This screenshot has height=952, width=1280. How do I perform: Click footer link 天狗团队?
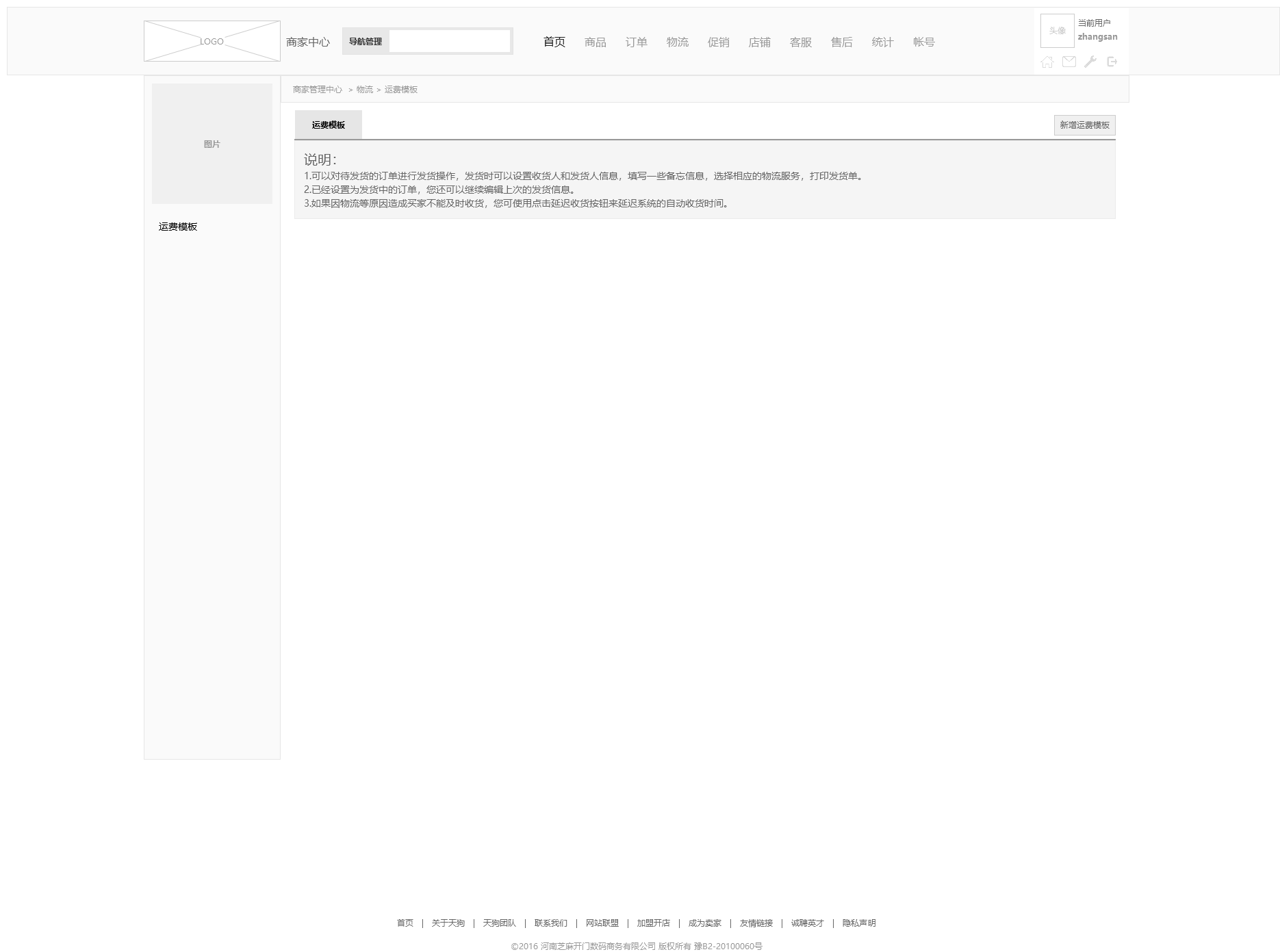click(500, 923)
